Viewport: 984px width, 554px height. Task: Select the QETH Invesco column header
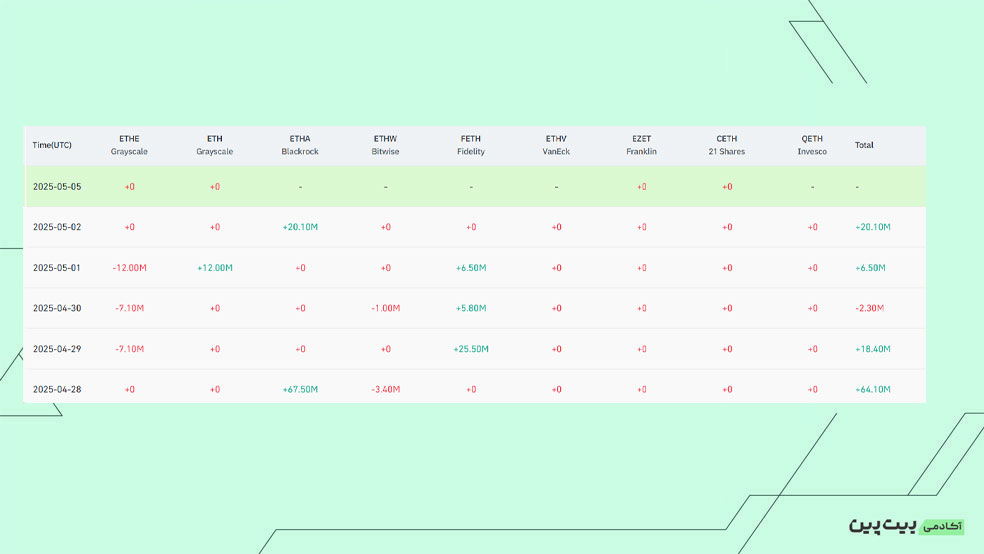(812, 145)
